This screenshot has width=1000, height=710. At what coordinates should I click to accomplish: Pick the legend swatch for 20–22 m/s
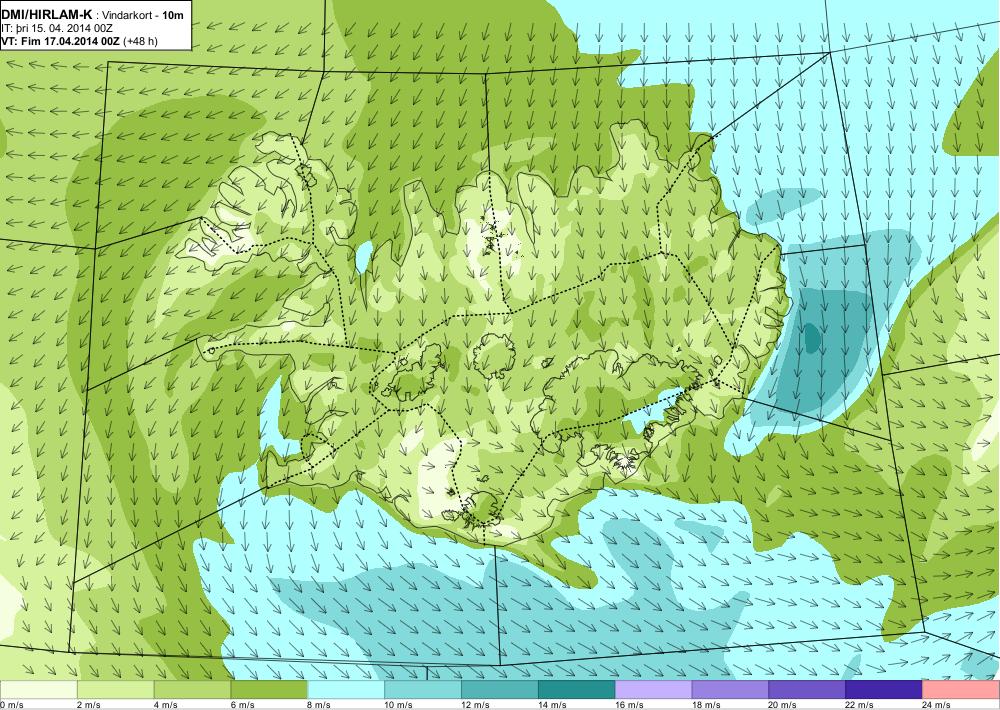(807, 690)
